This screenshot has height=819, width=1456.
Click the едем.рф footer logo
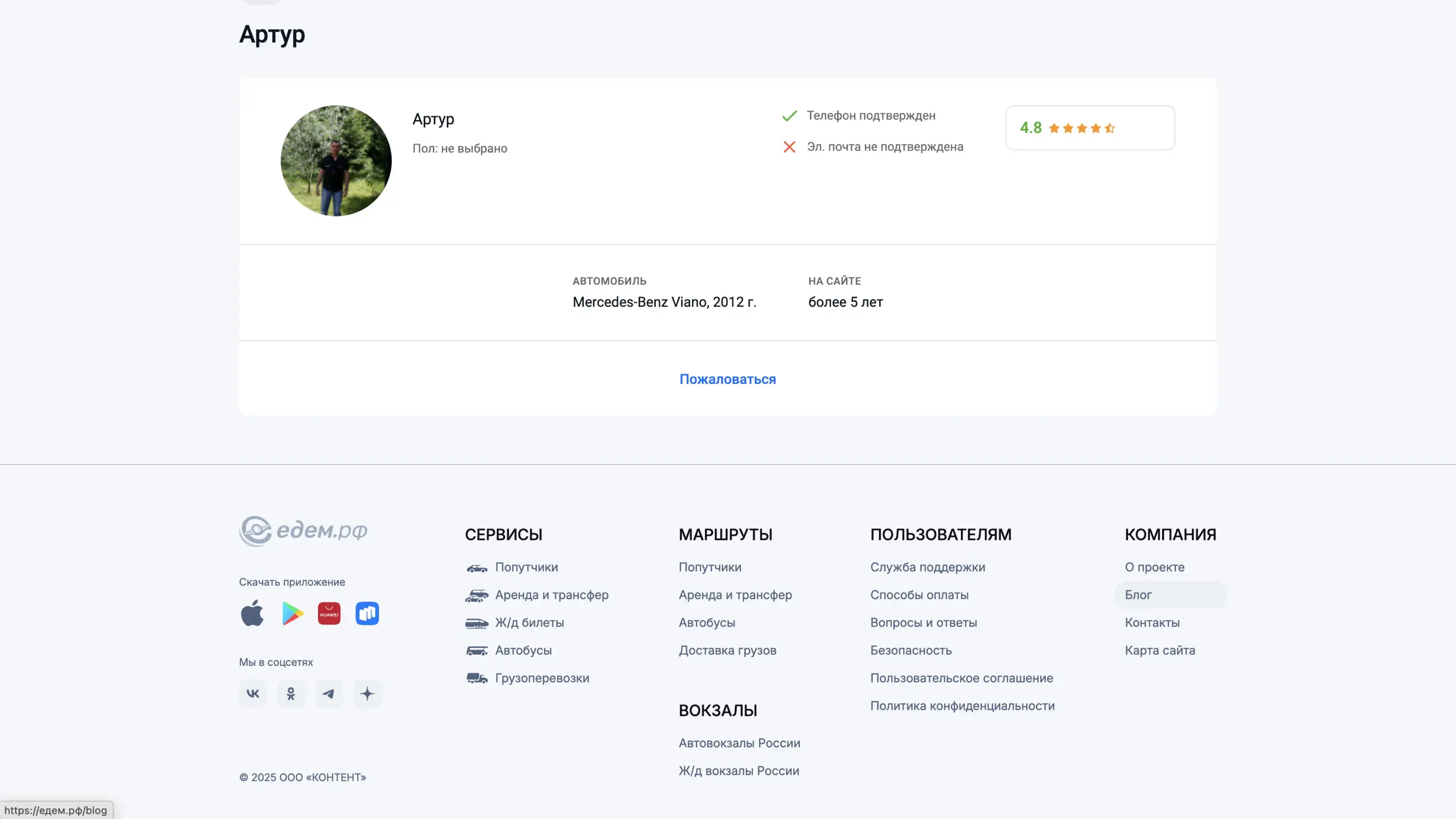click(303, 531)
